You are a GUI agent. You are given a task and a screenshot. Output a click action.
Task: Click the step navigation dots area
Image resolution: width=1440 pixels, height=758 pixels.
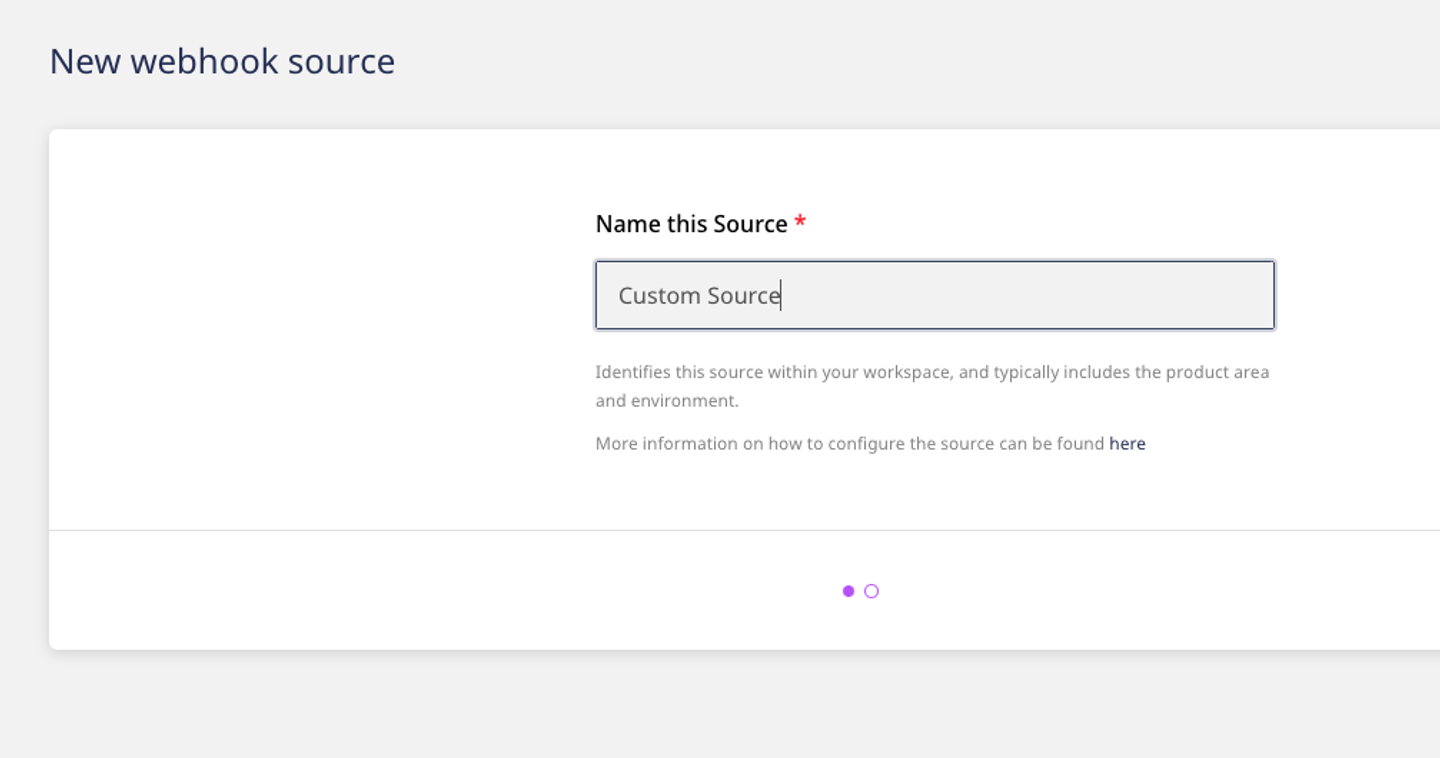pyautogui.click(x=860, y=591)
